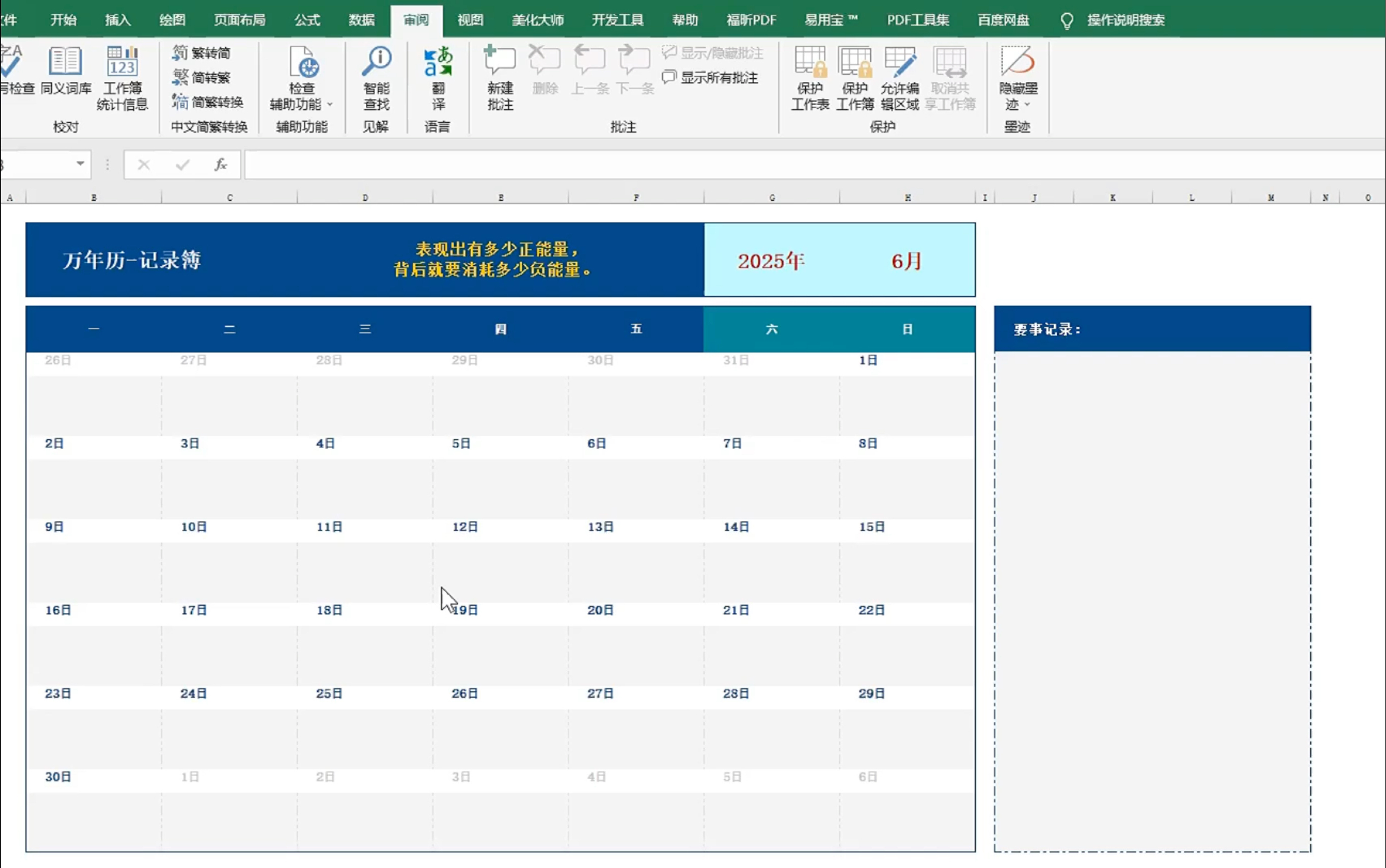Switch to the Formulas (公式) tab
This screenshot has width=1386, height=868.
pos(307,20)
